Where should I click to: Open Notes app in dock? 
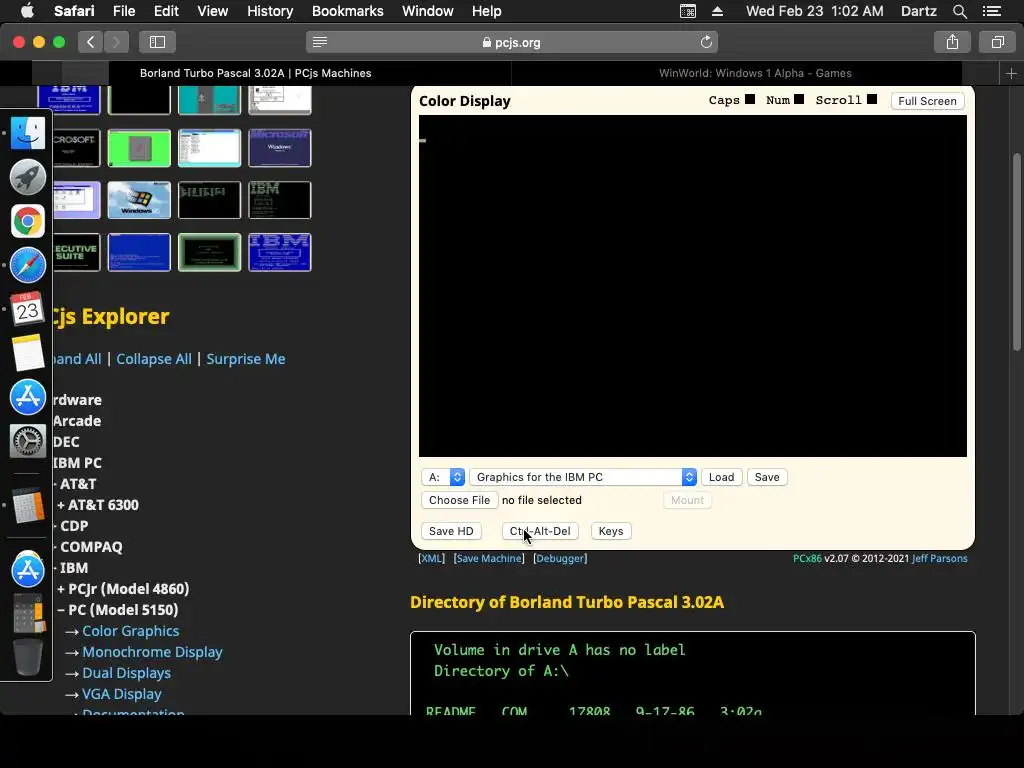pyautogui.click(x=27, y=353)
